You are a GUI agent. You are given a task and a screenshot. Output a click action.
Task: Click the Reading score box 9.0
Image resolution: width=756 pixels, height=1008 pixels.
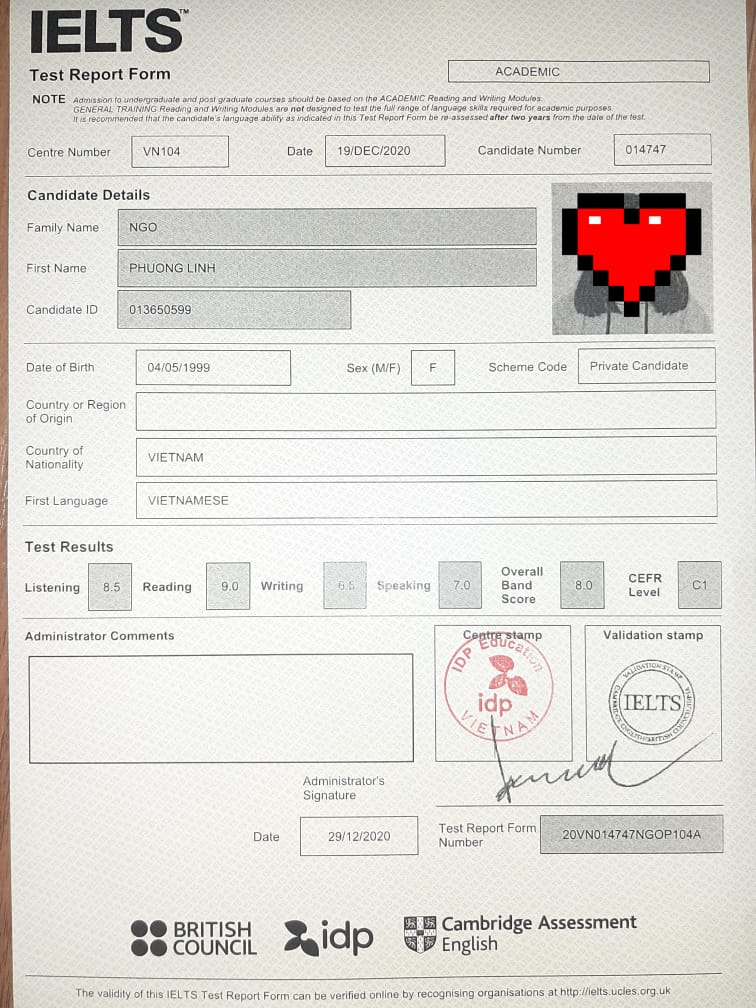tap(228, 586)
